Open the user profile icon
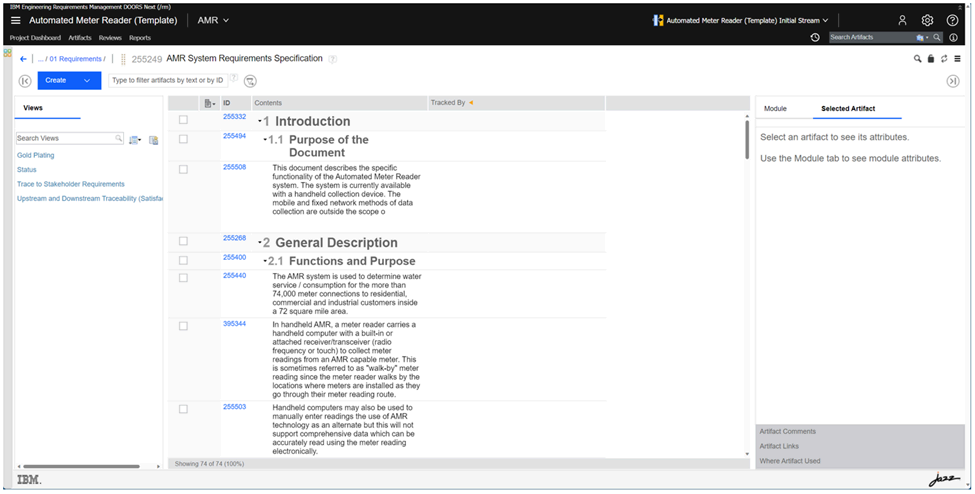 [x=902, y=21]
